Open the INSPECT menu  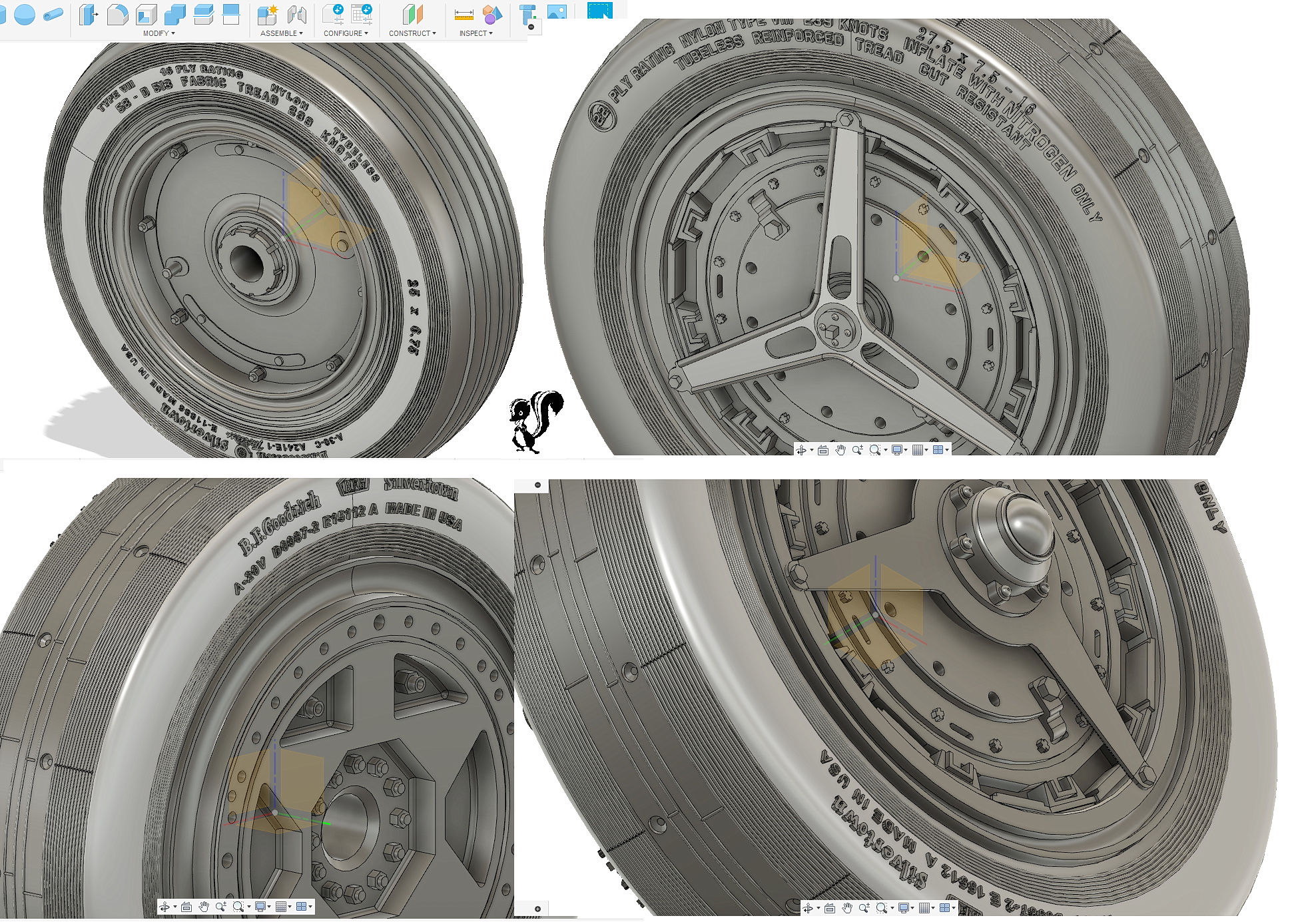click(476, 33)
